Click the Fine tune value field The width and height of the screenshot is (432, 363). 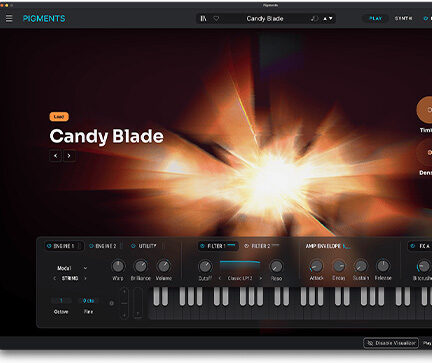click(x=88, y=301)
